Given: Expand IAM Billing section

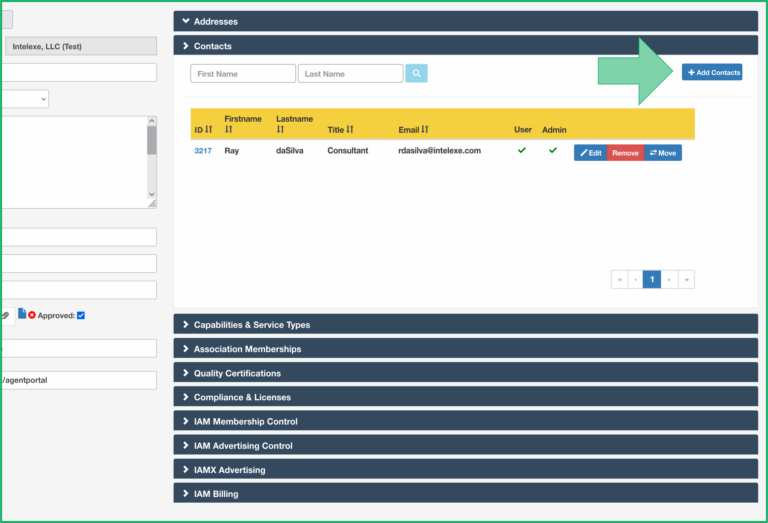Looking at the screenshot, I should click(465, 494).
